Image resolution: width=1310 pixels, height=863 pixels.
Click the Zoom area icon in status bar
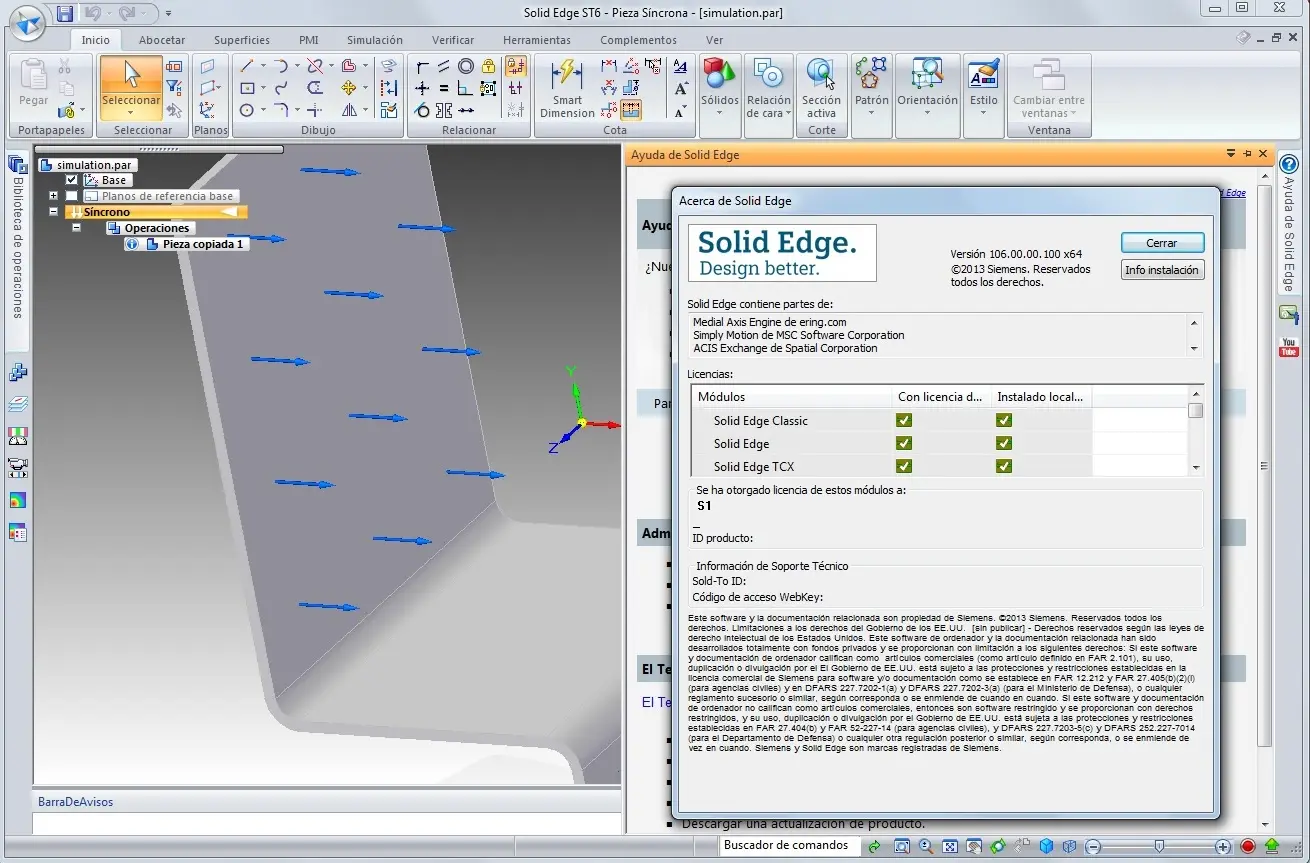pos(901,846)
